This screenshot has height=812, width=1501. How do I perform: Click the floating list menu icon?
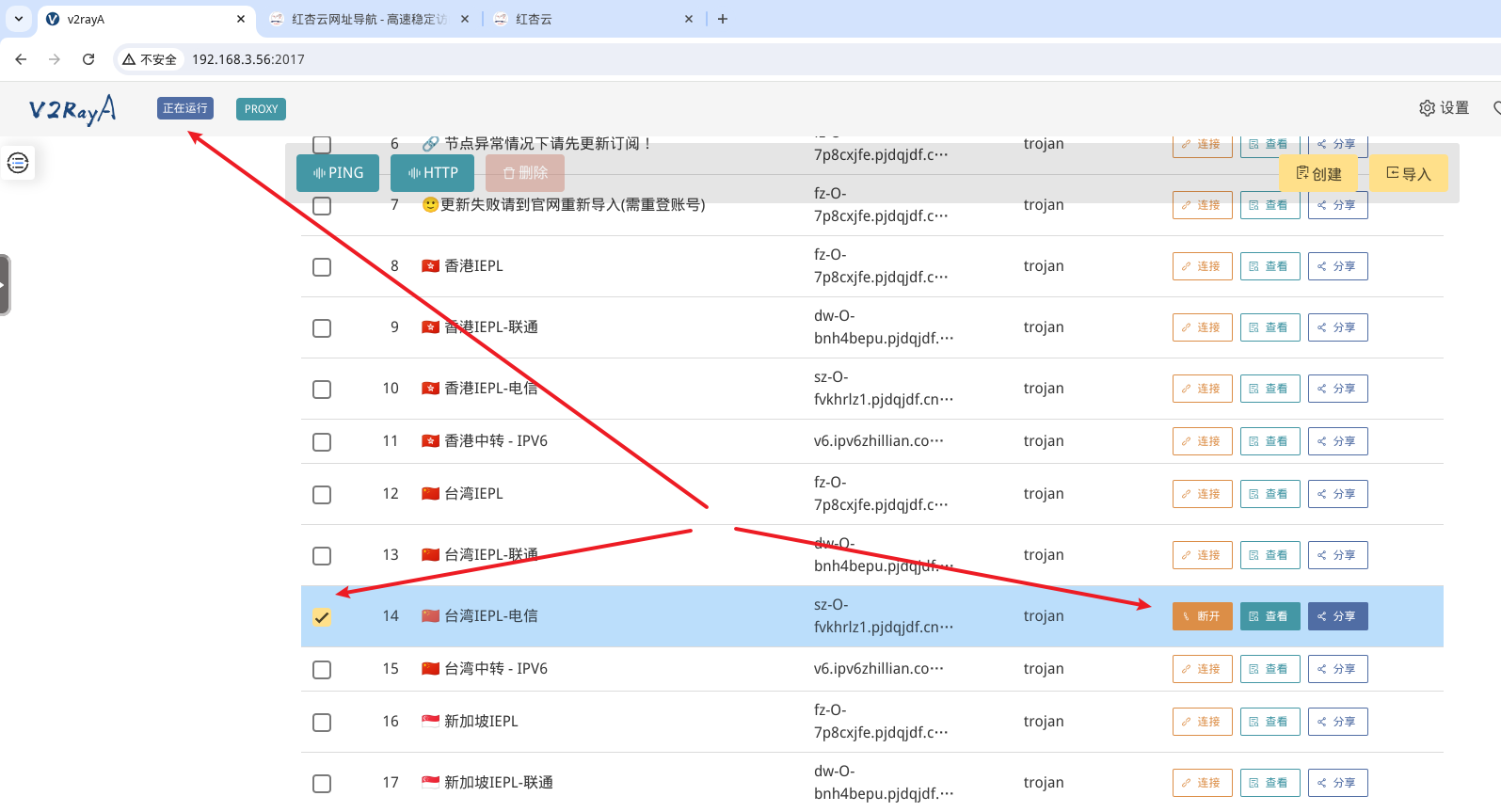click(x=18, y=163)
